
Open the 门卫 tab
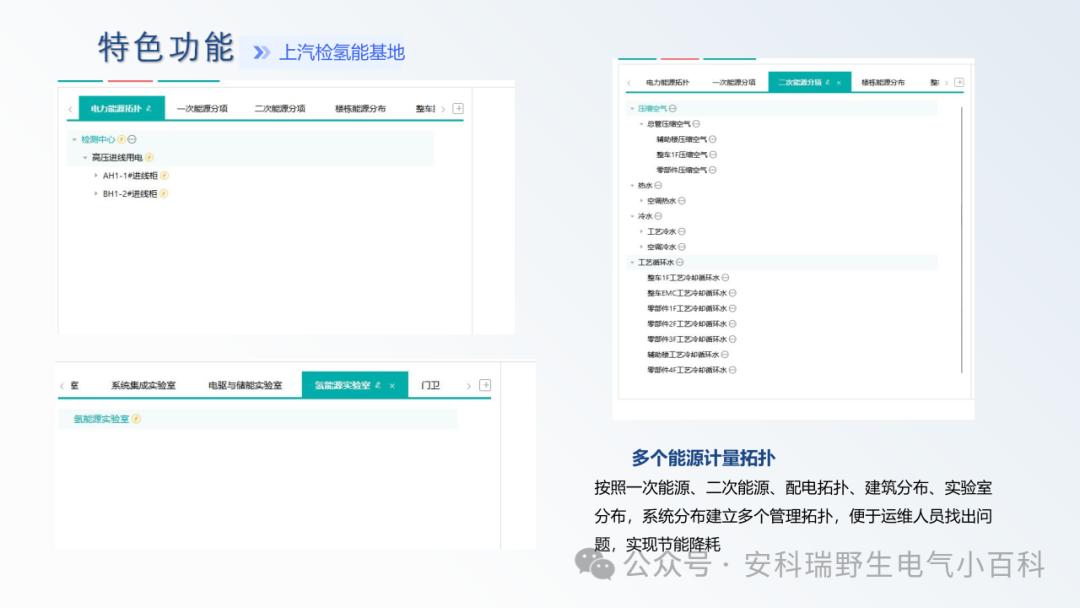coord(430,386)
